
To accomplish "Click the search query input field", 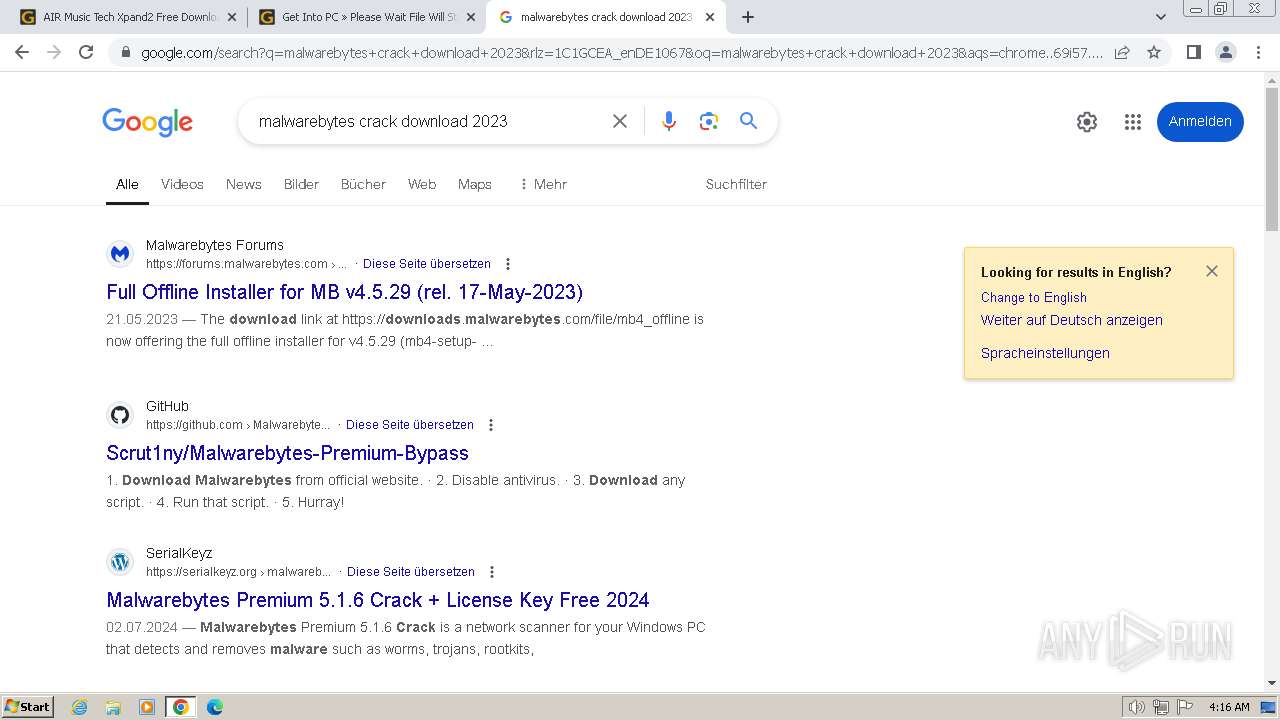I will pos(426,121).
